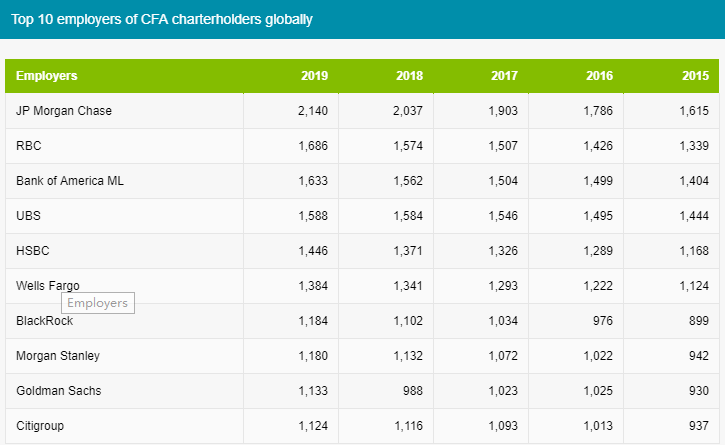Click JP Morgan Chase 2016 value 1,786
The width and height of the screenshot is (725, 445).
point(598,111)
